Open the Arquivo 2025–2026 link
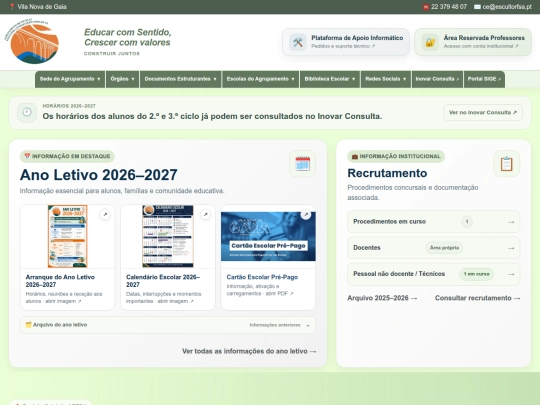540x405 pixels. pos(382,298)
